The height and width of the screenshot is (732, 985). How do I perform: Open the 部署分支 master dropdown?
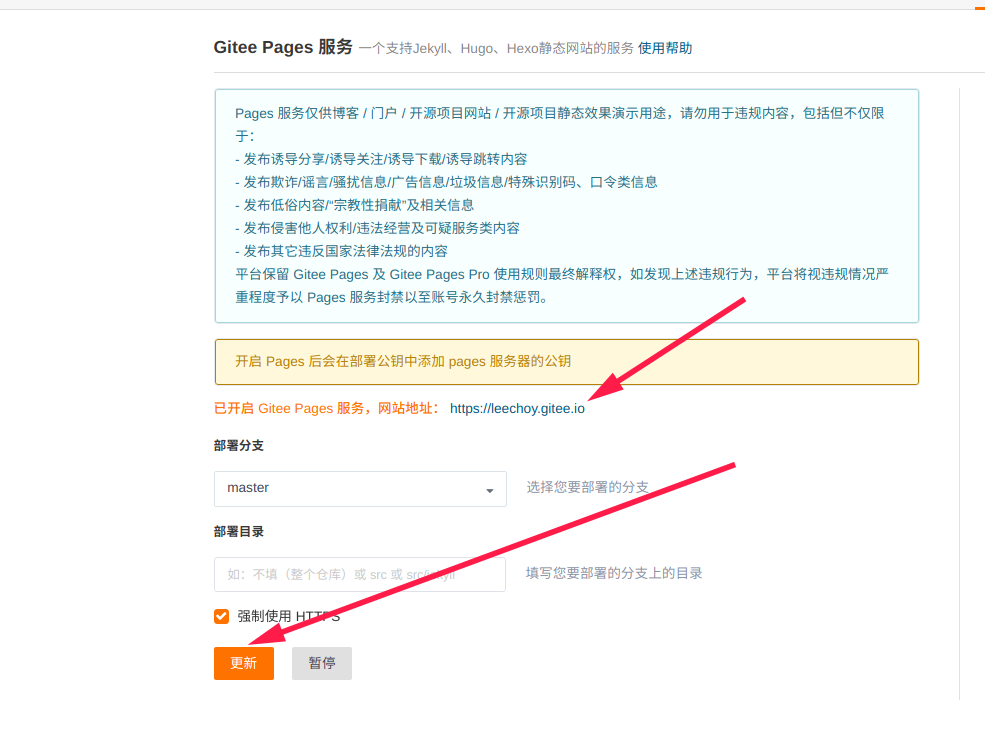360,489
